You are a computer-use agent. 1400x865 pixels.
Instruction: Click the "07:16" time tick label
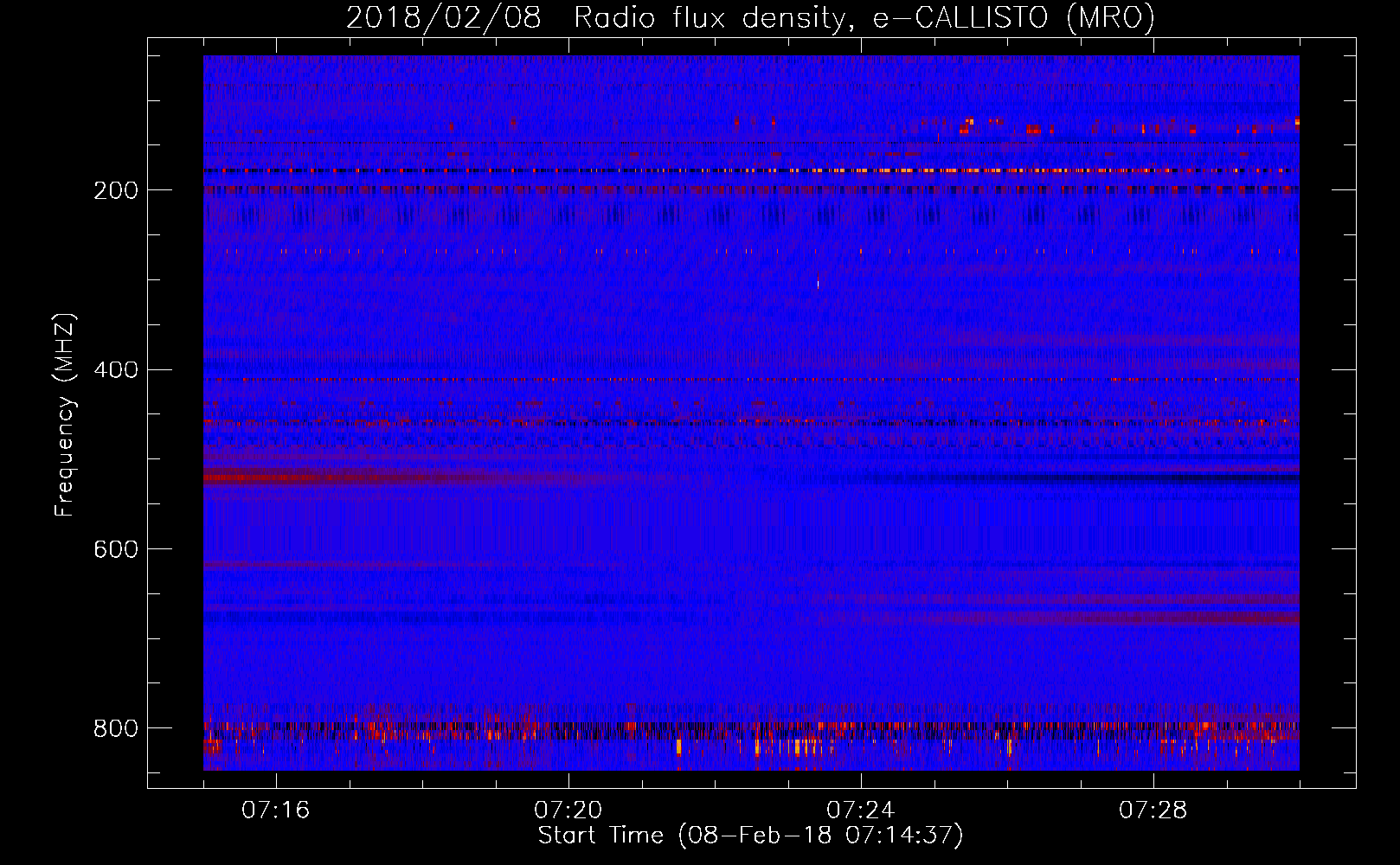275,811
